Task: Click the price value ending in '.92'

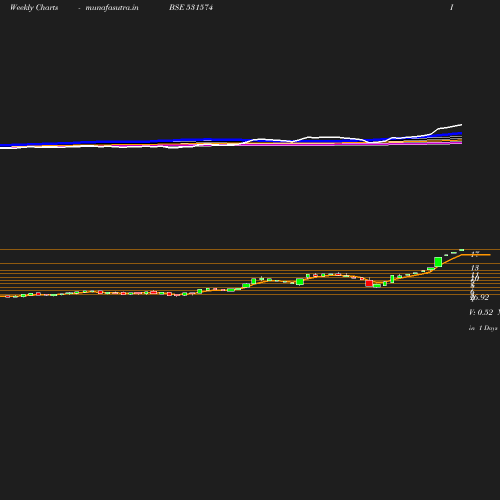Action: click(480, 297)
